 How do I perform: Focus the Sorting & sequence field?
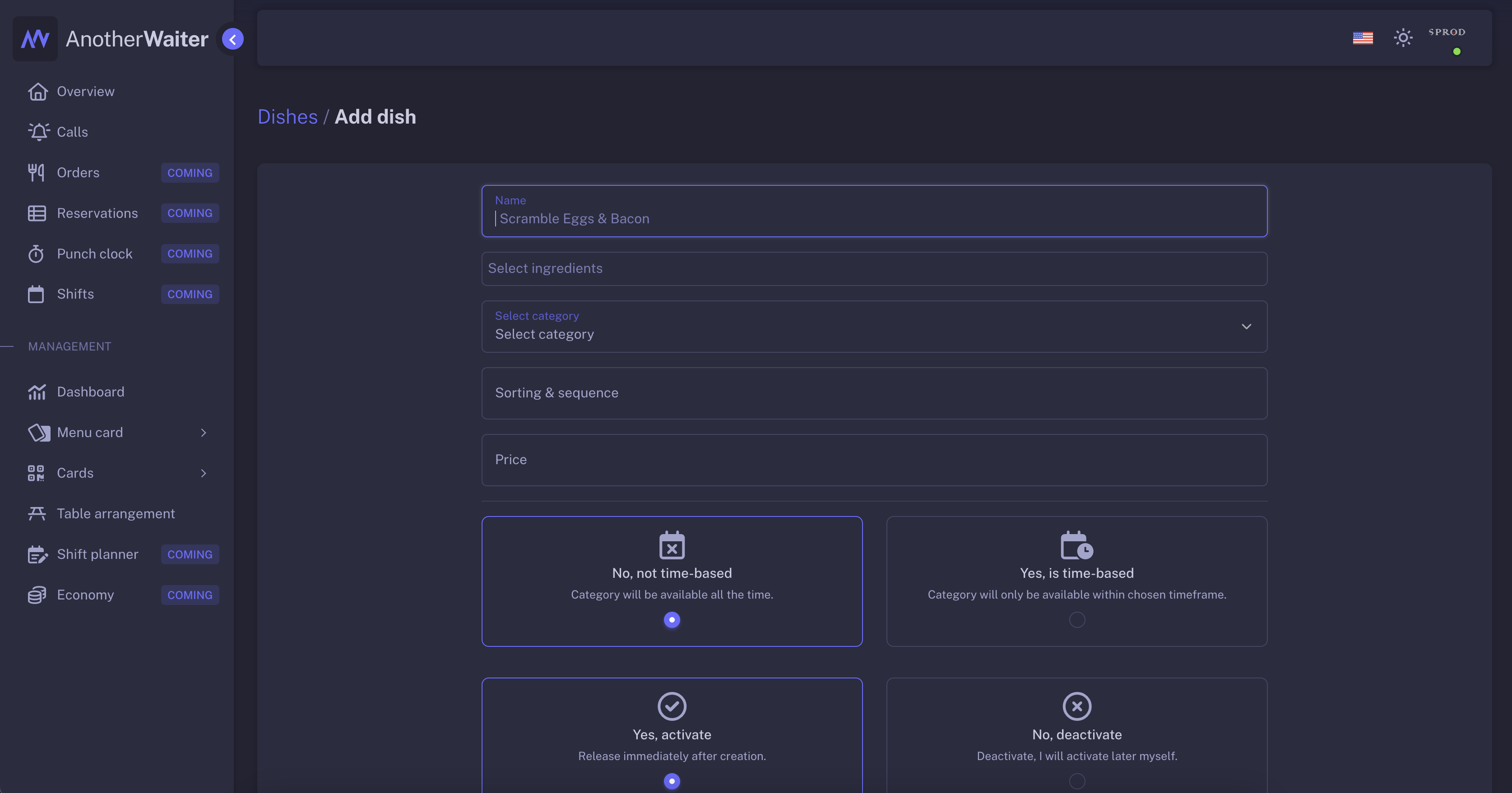coord(875,393)
